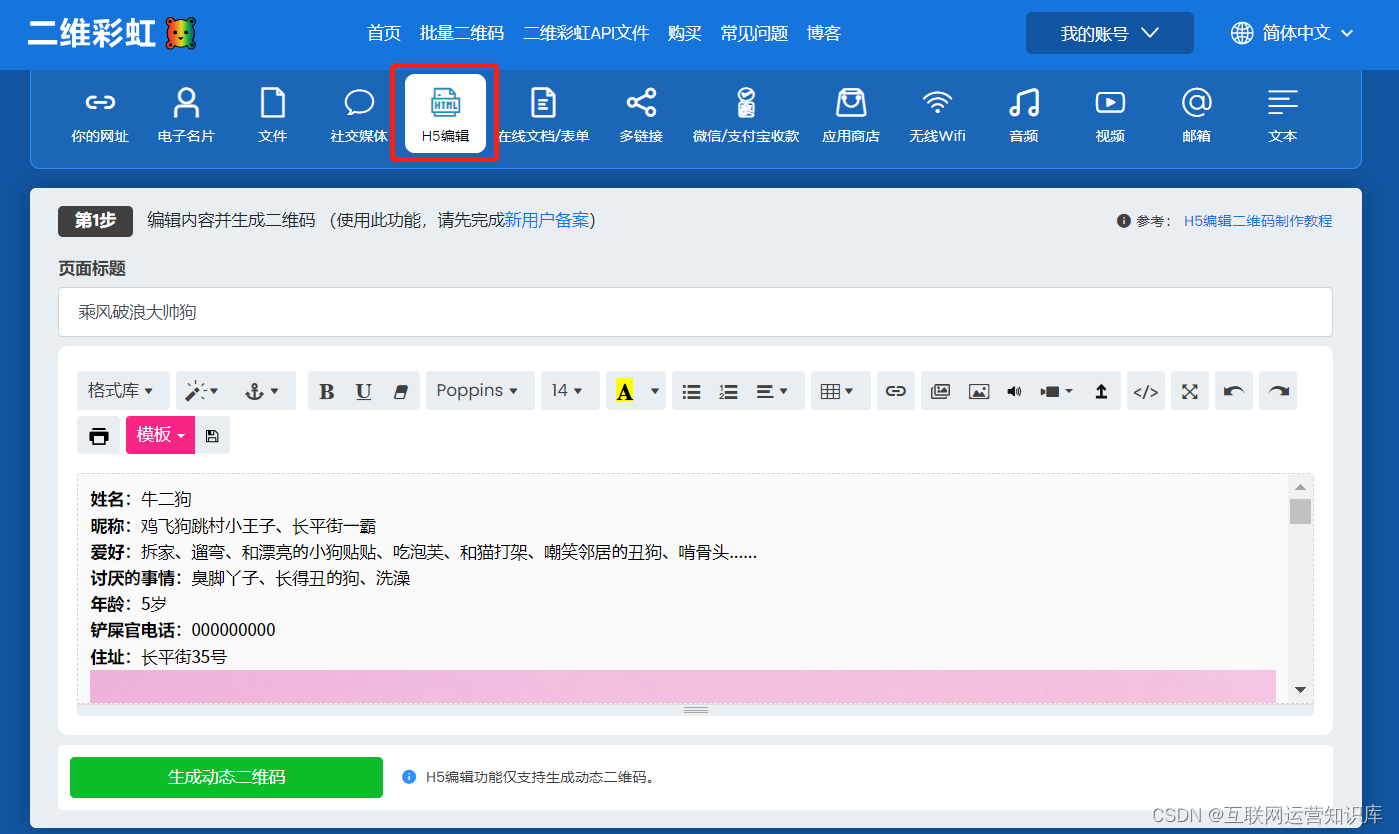Image resolution: width=1399 pixels, height=834 pixels.
Task: Open 二维彩虹API文件 nav item
Action: click(x=586, y=33)
